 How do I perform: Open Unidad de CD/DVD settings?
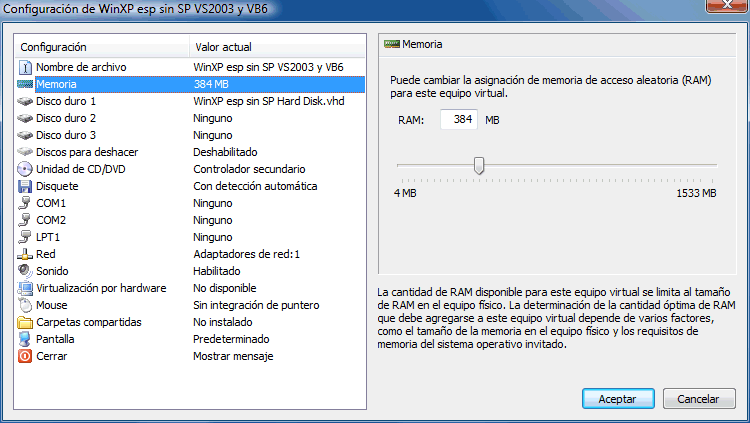pyautogui.click(x=190, y=169)
